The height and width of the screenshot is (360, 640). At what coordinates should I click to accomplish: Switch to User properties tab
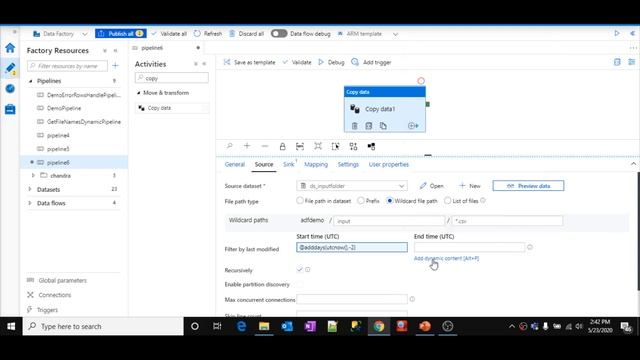(389, 164)
